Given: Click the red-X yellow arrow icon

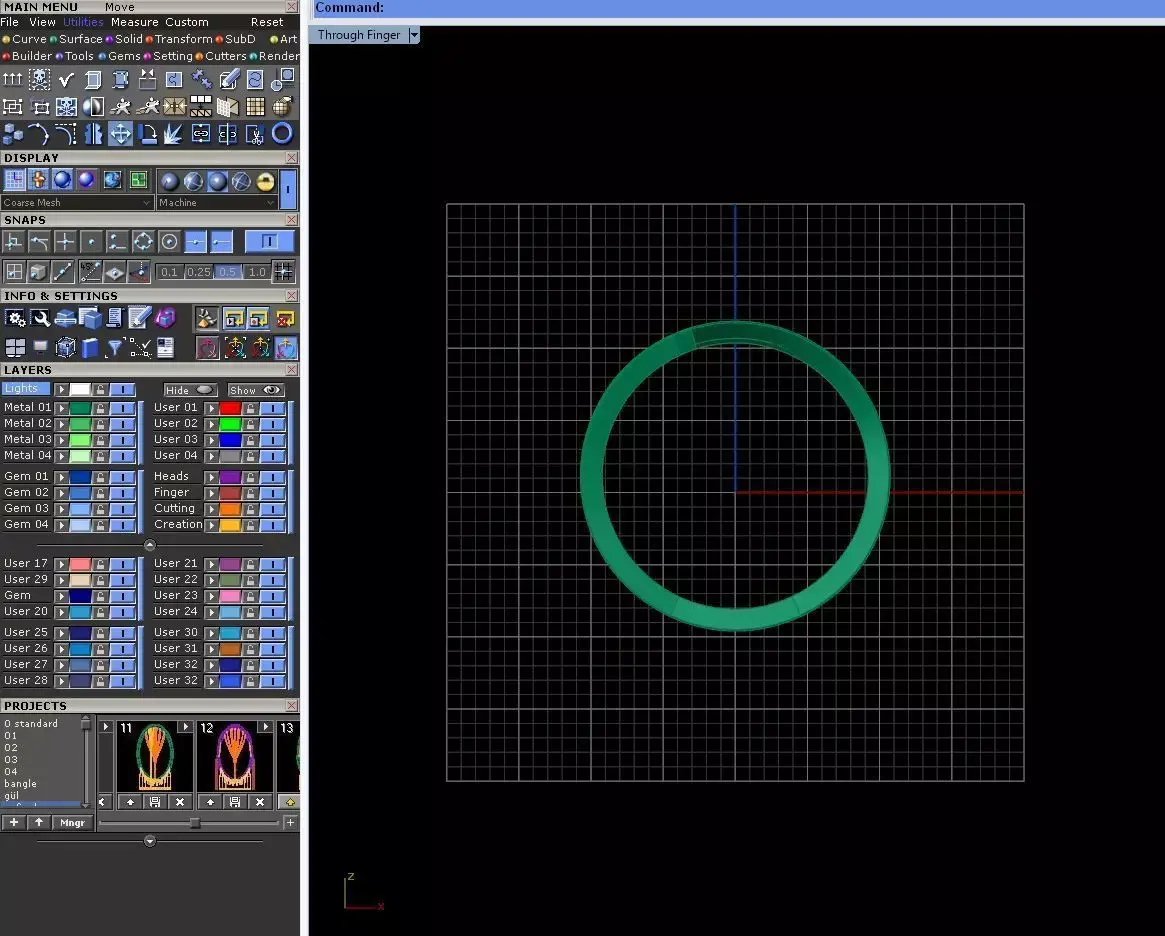Looking at the screenshot, I should point(285,319).
